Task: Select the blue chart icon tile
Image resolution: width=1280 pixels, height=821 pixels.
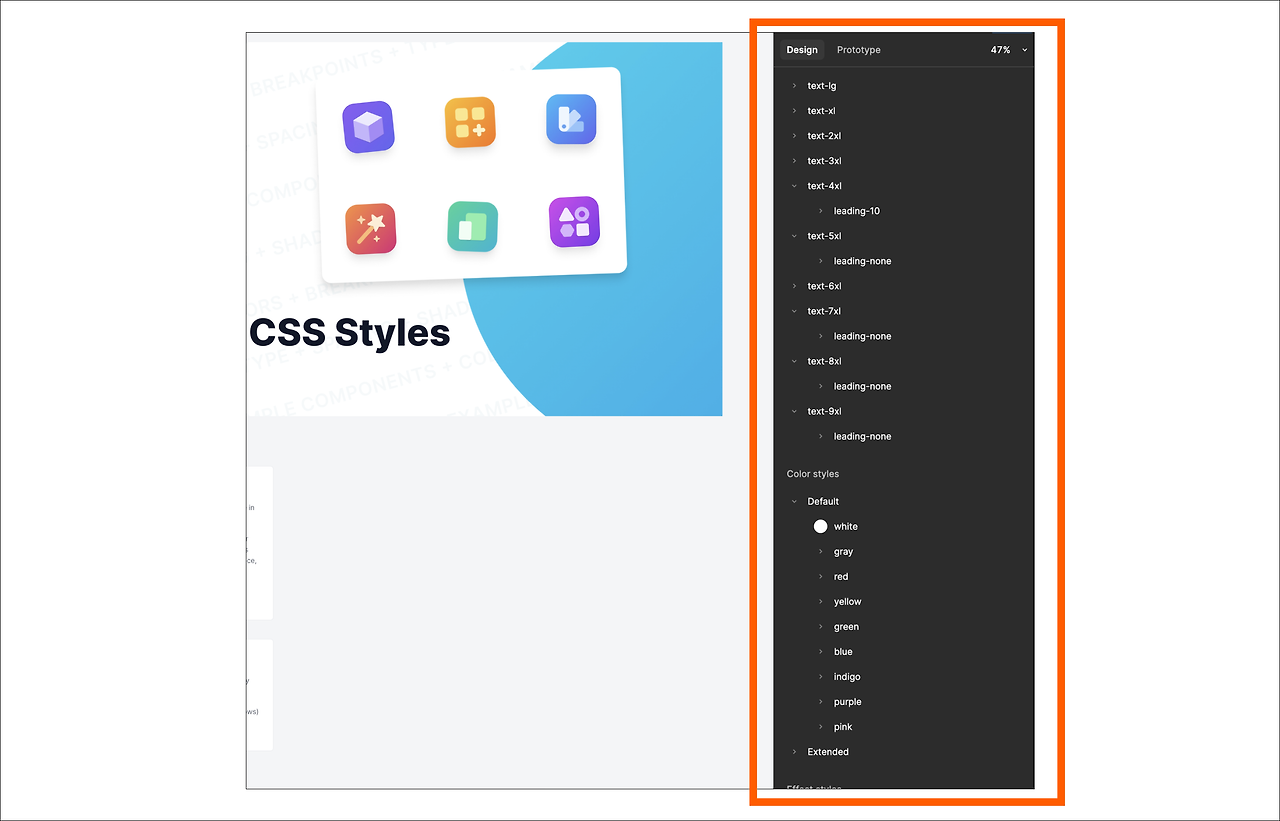Action: click(x=571, y=118)
